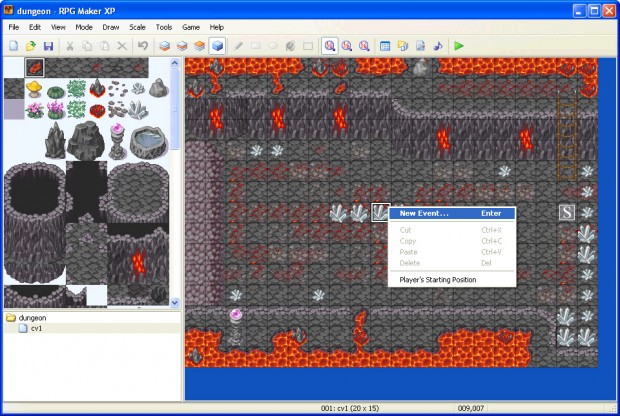
Task: Open the Sound Test music note icon
Action: [x=438, y=46]
